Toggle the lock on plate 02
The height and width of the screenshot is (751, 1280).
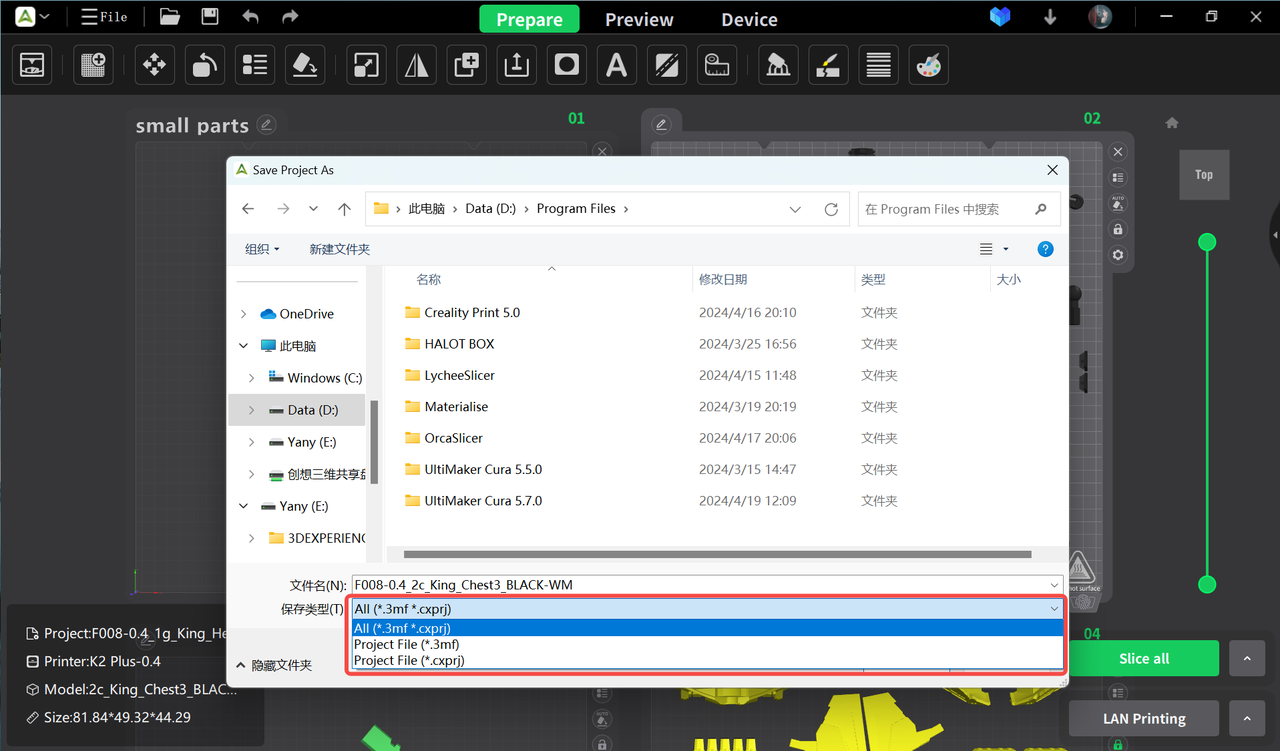click(x=1118, y=229)
